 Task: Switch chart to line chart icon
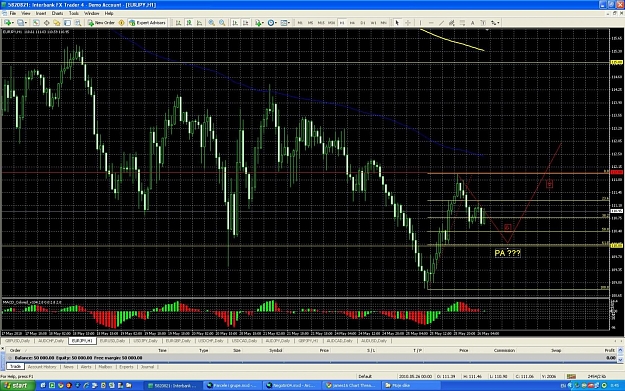[199, 23]
